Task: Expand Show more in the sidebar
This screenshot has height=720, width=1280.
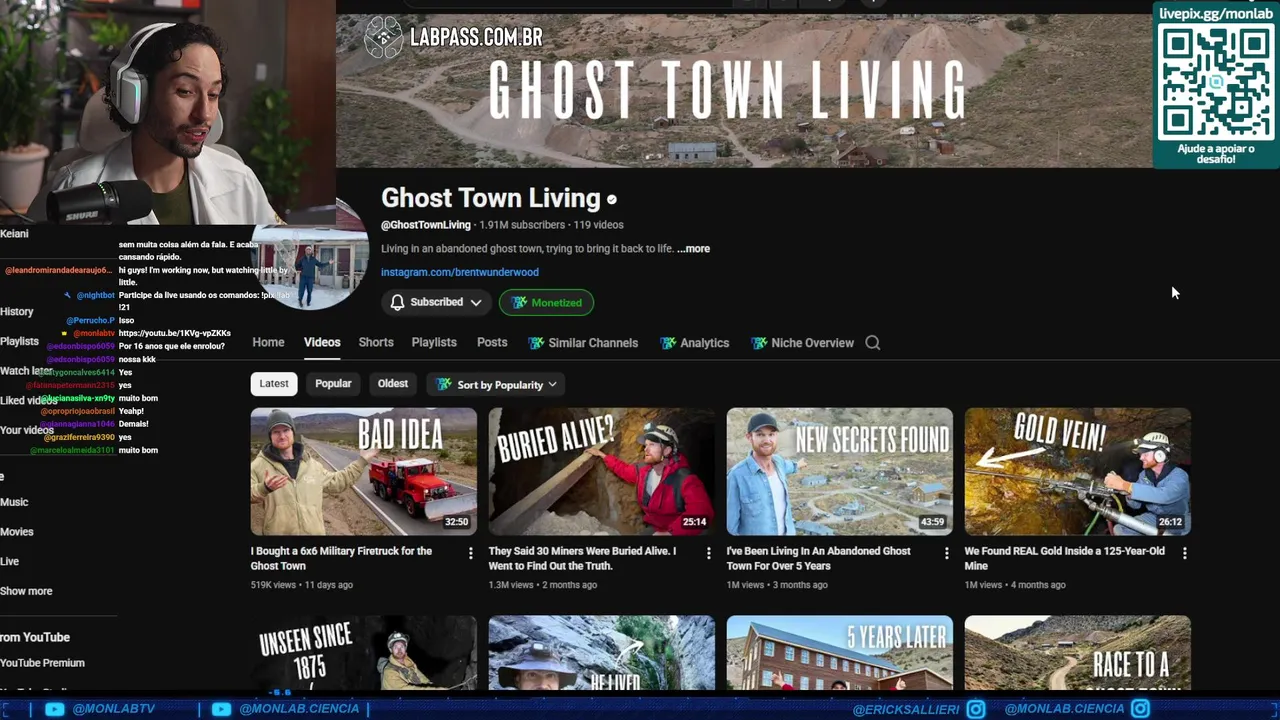Action: [26, 591]
